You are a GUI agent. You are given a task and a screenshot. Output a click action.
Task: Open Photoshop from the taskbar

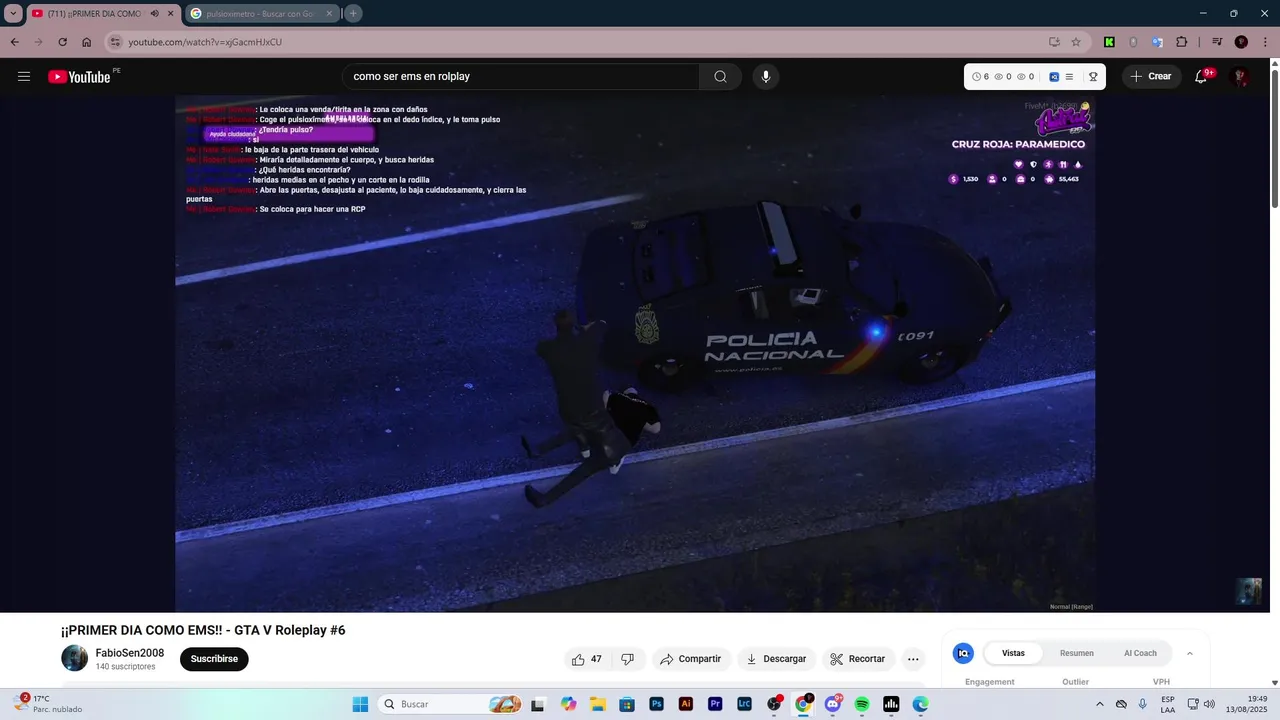point(657,704)
